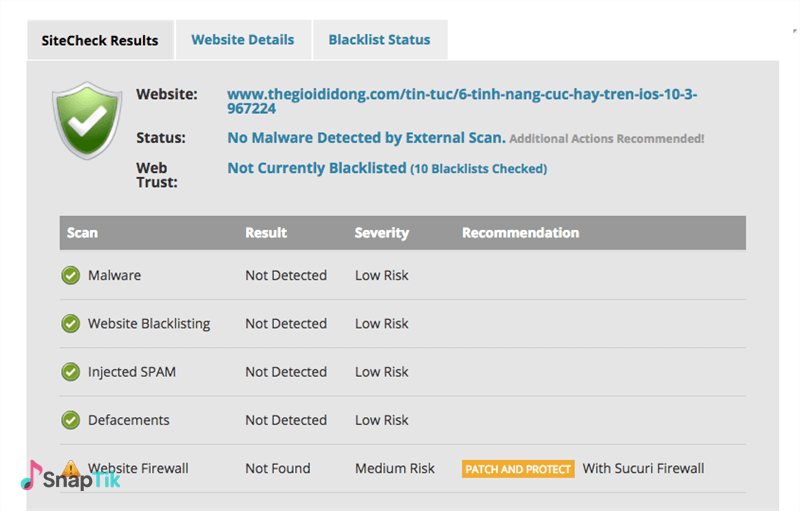Open the thegioididong.com website URL link
Viewport: 800px width, 511px height.
coord(462,101)
